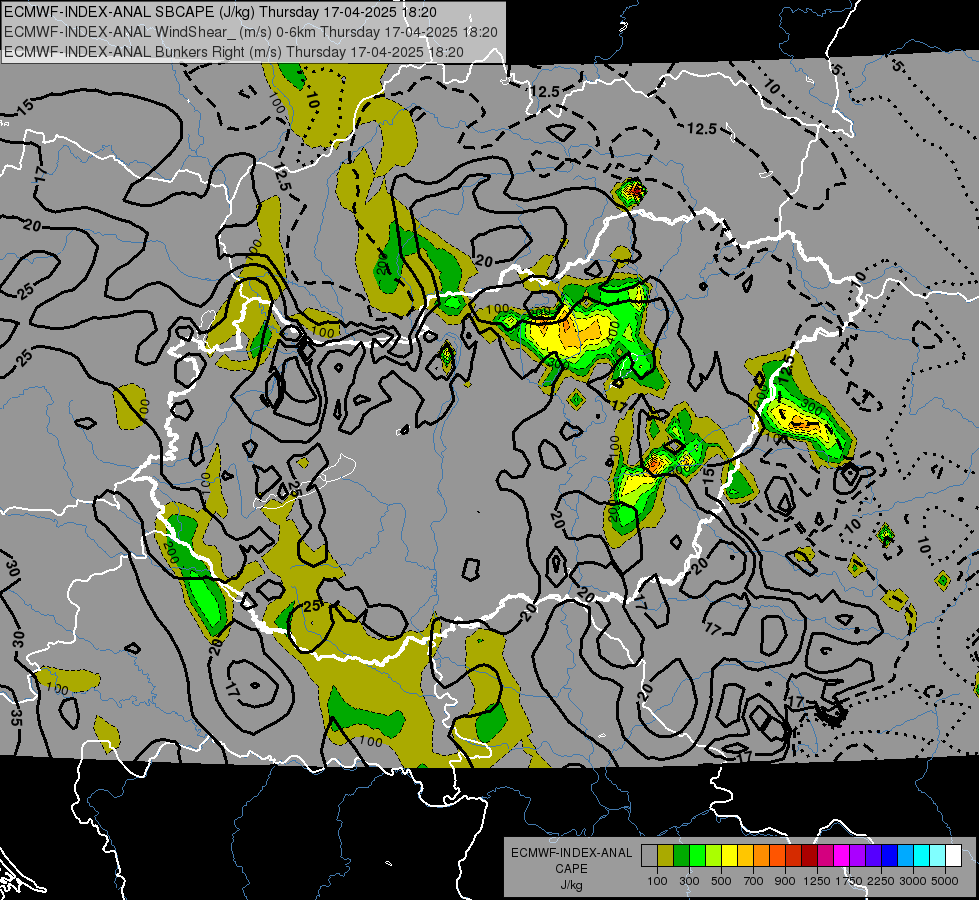Image resolution: width=979 pixels, height=900 pixels.
Task: Click the legend label 300
Action: click(689, 881)
